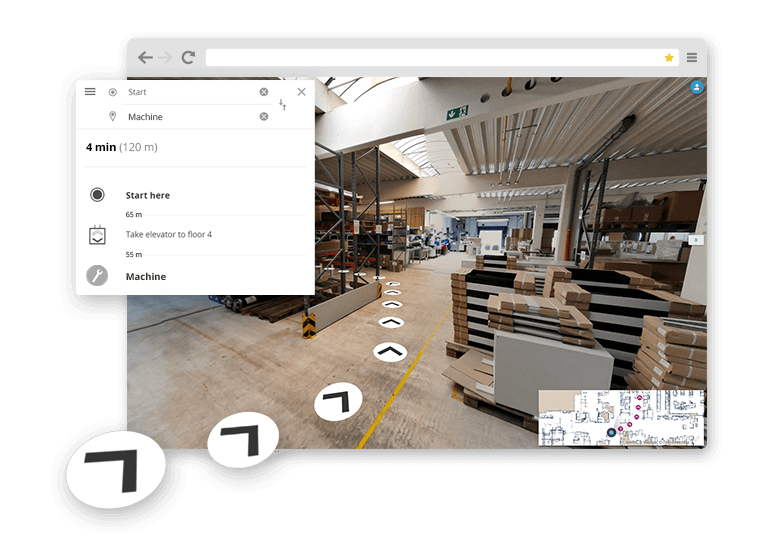Click the wrench Machine icon
Viewport: 770px width, 550px height.
(97, 276)
